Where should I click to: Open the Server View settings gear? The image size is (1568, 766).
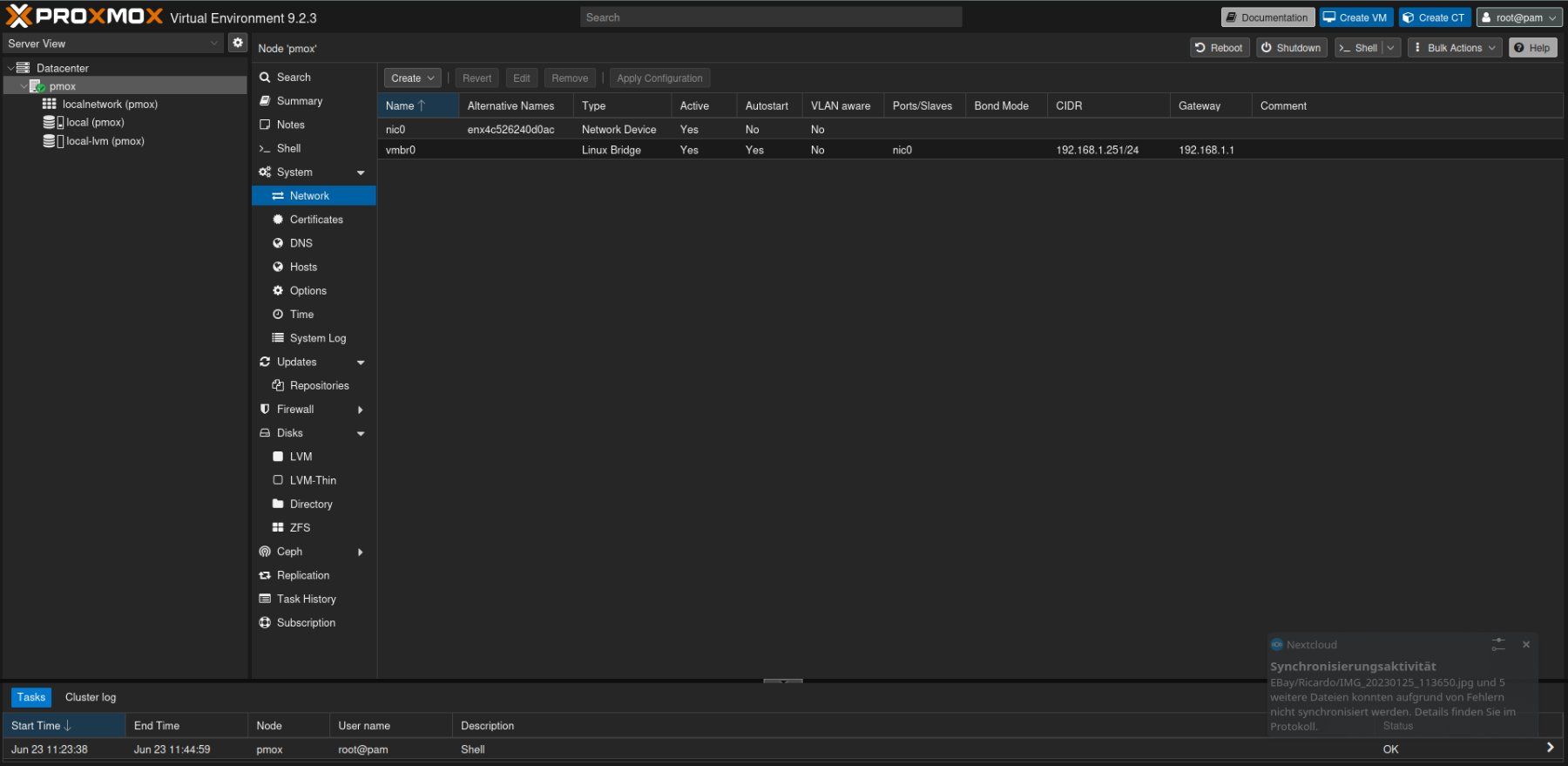point(238,43)
